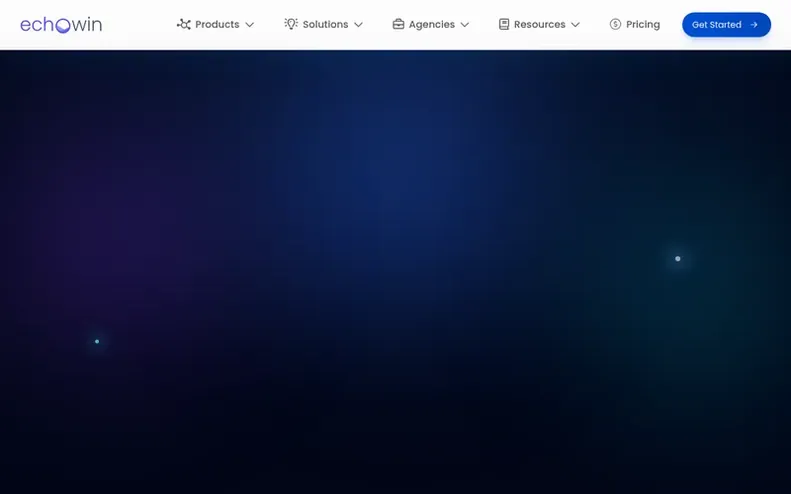This screenshot has height=494, width=791.
Task: Click the arrow icon in Get Started
Action: [x=754, y=25]
